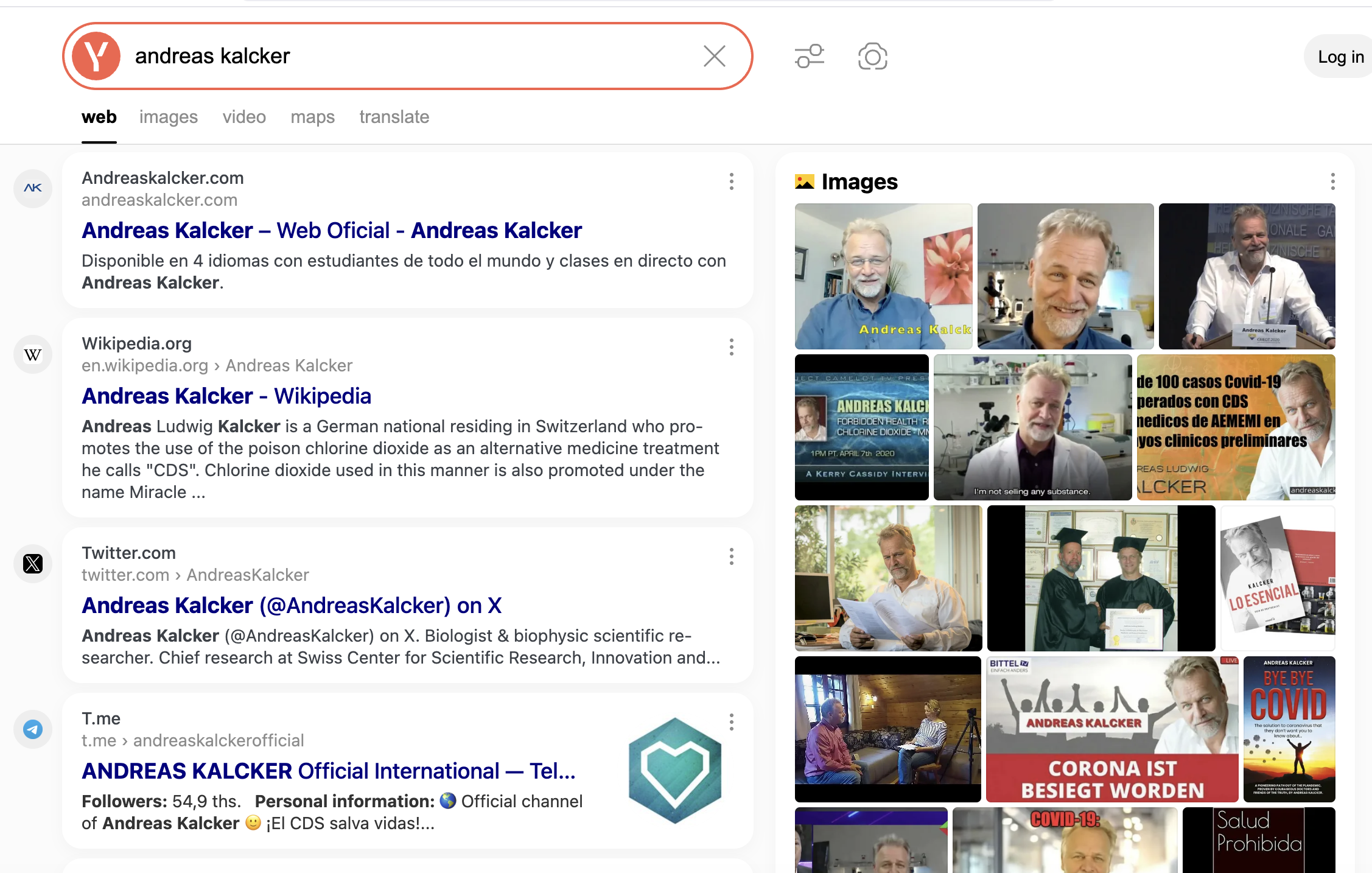Open Andreas Kalcker - Wikipedia link
Image resolution: width=1372 pixels, height=873 pixels.
point(226,396)
